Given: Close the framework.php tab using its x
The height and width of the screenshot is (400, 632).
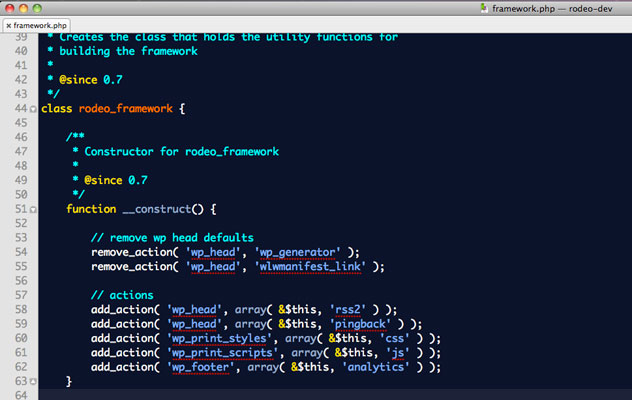Looking at the screenshot, I should (8, 25).
